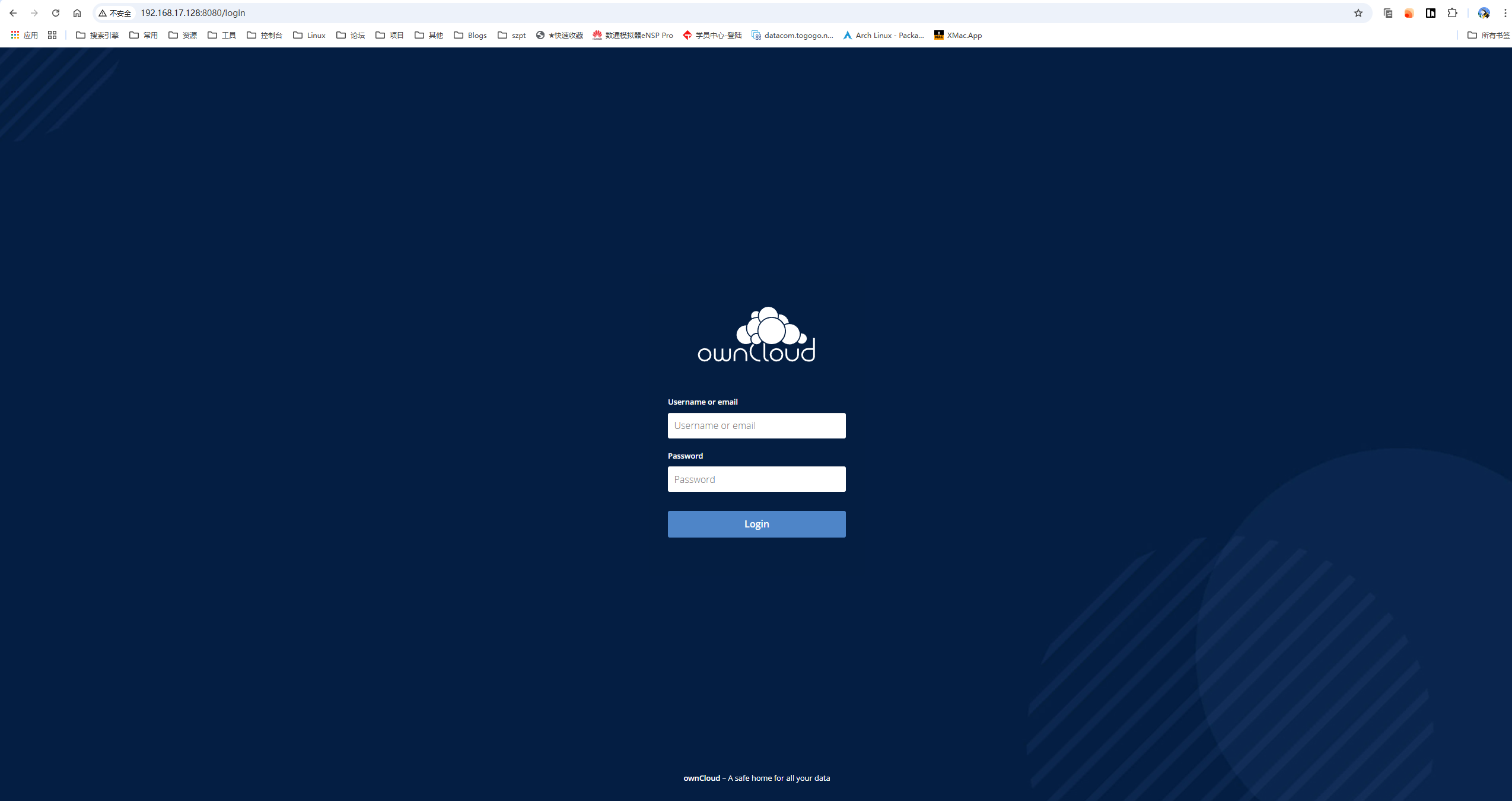The image size is (1512, 801).
Task: Open the Blogs bookmark folder
Action: click(x=470, y=35)
